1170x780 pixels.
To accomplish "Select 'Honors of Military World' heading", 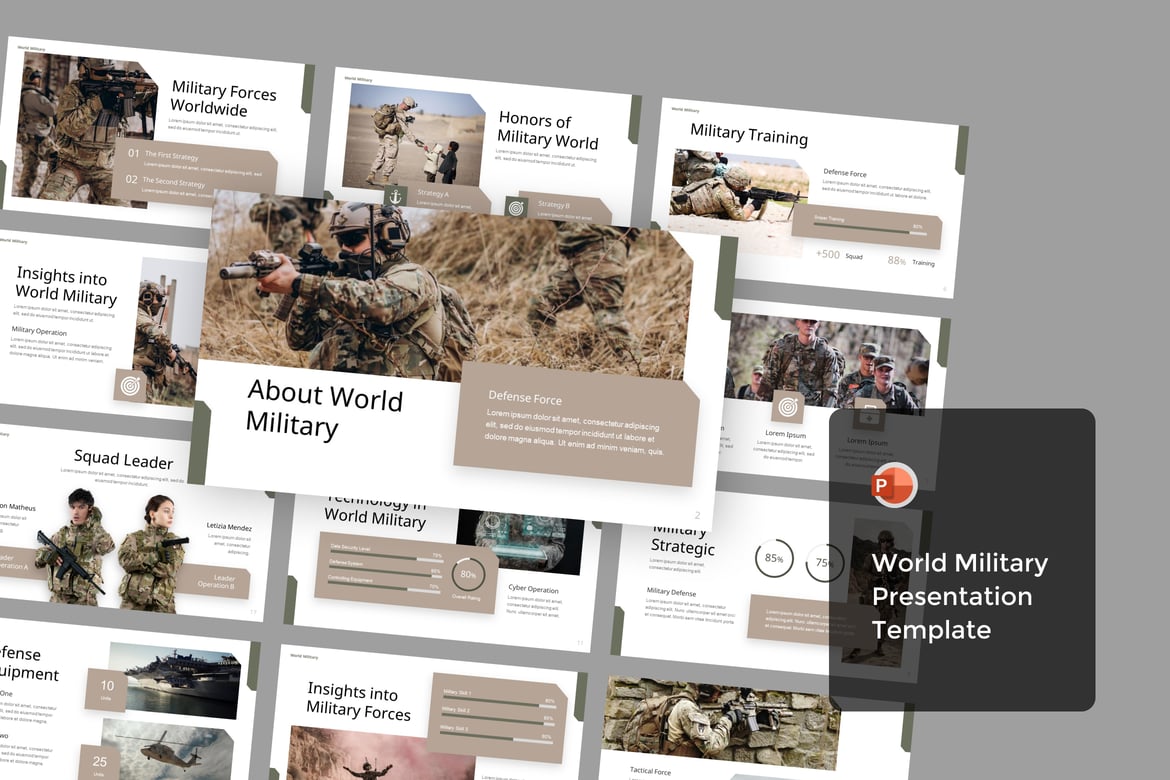I will [x=548, y=130].
